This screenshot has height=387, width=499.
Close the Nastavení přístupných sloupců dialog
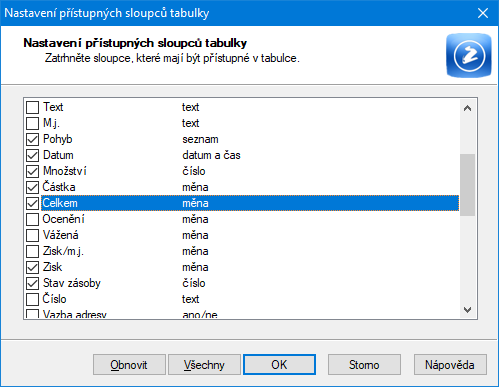click(x=483, y=13)
